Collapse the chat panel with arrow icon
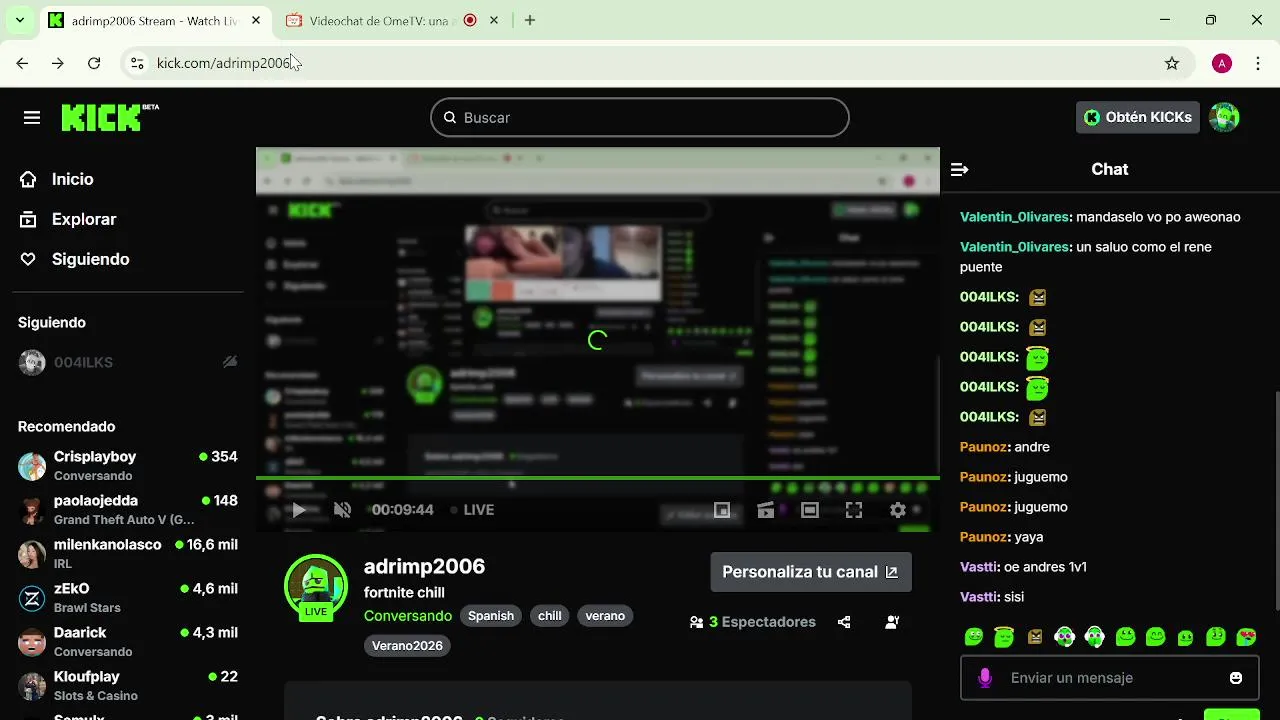The image size is (1280, 720). [x=959, y=170]
